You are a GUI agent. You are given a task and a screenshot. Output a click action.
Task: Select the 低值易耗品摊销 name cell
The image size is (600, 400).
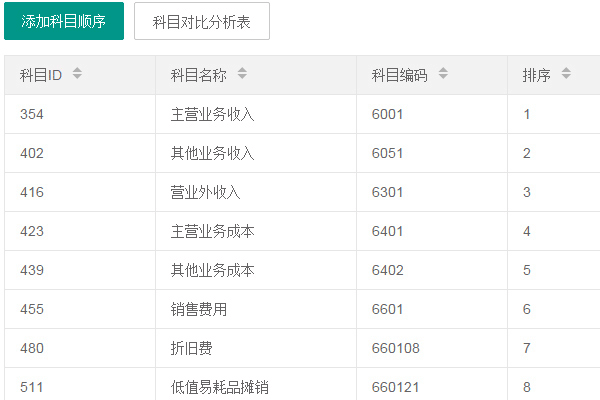pyautogui.click(x=220, y=387)
